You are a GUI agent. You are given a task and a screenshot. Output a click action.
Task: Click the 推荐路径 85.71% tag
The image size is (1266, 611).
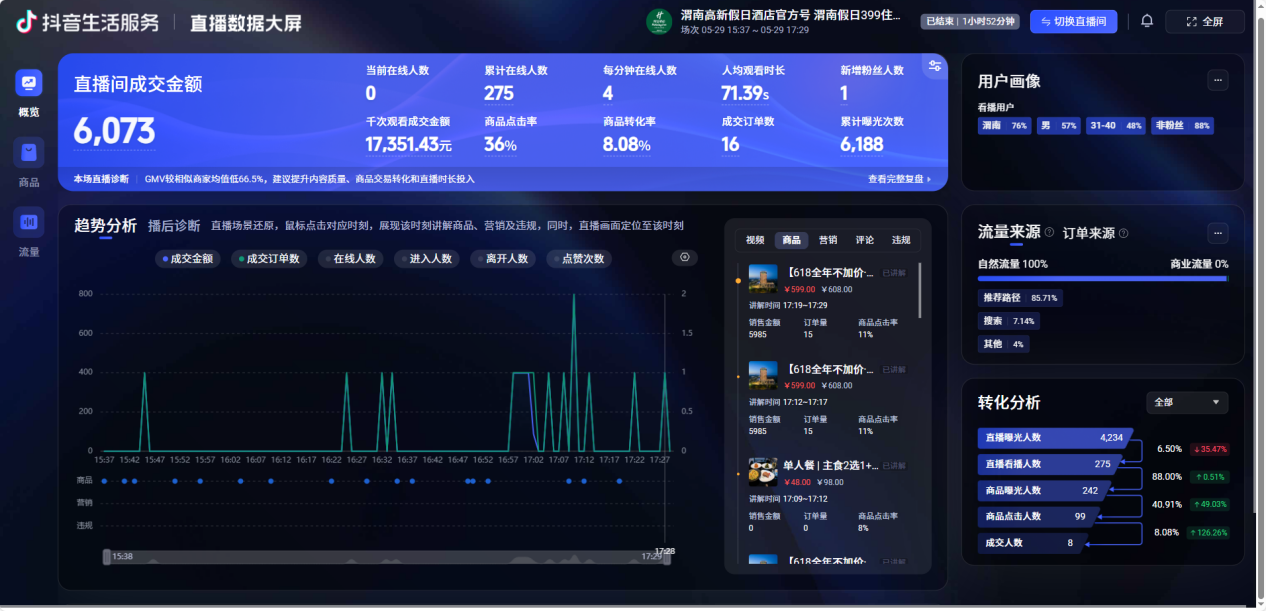tap(1020, 298)
